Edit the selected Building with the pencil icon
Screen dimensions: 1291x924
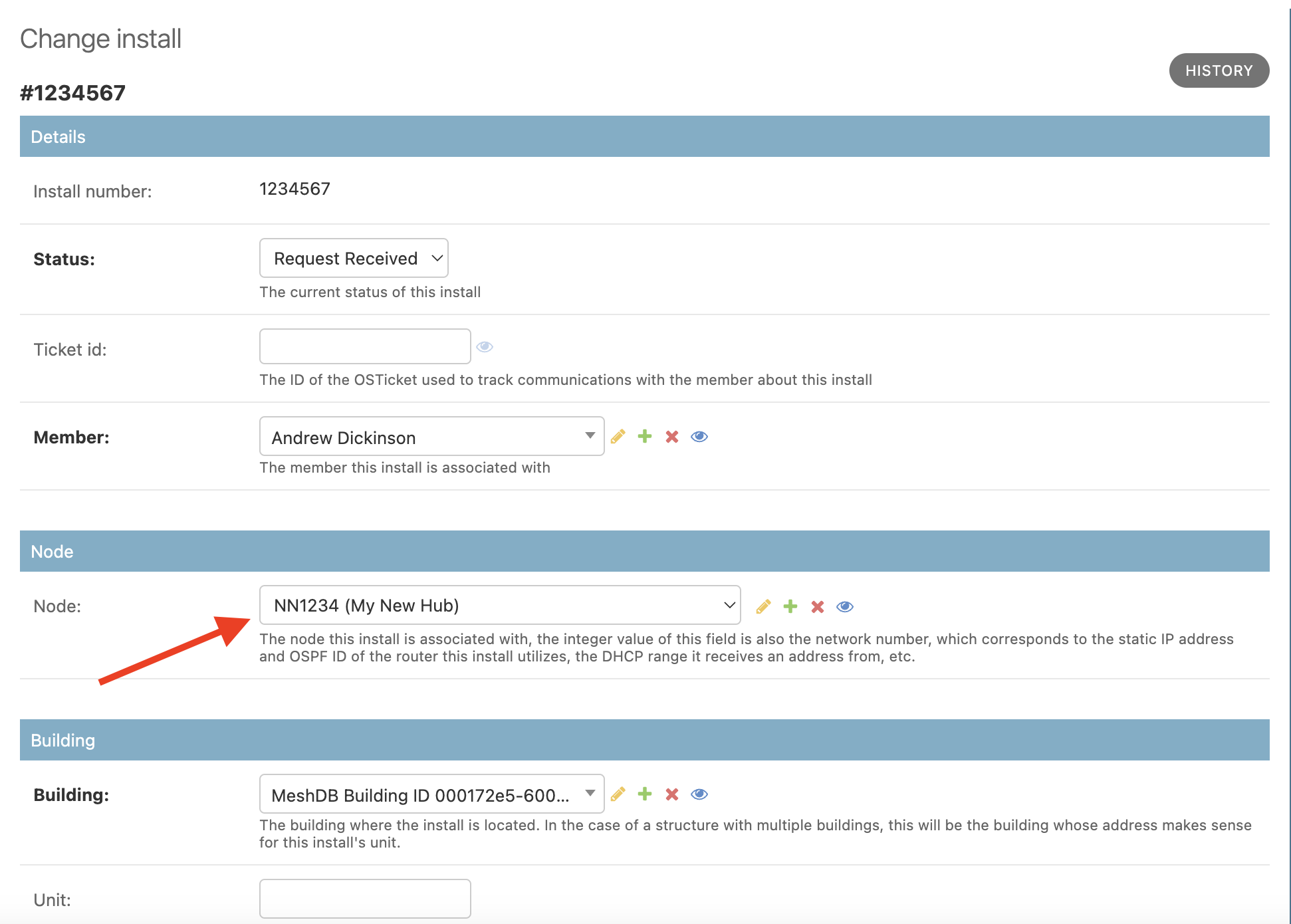tap(618, 794)
